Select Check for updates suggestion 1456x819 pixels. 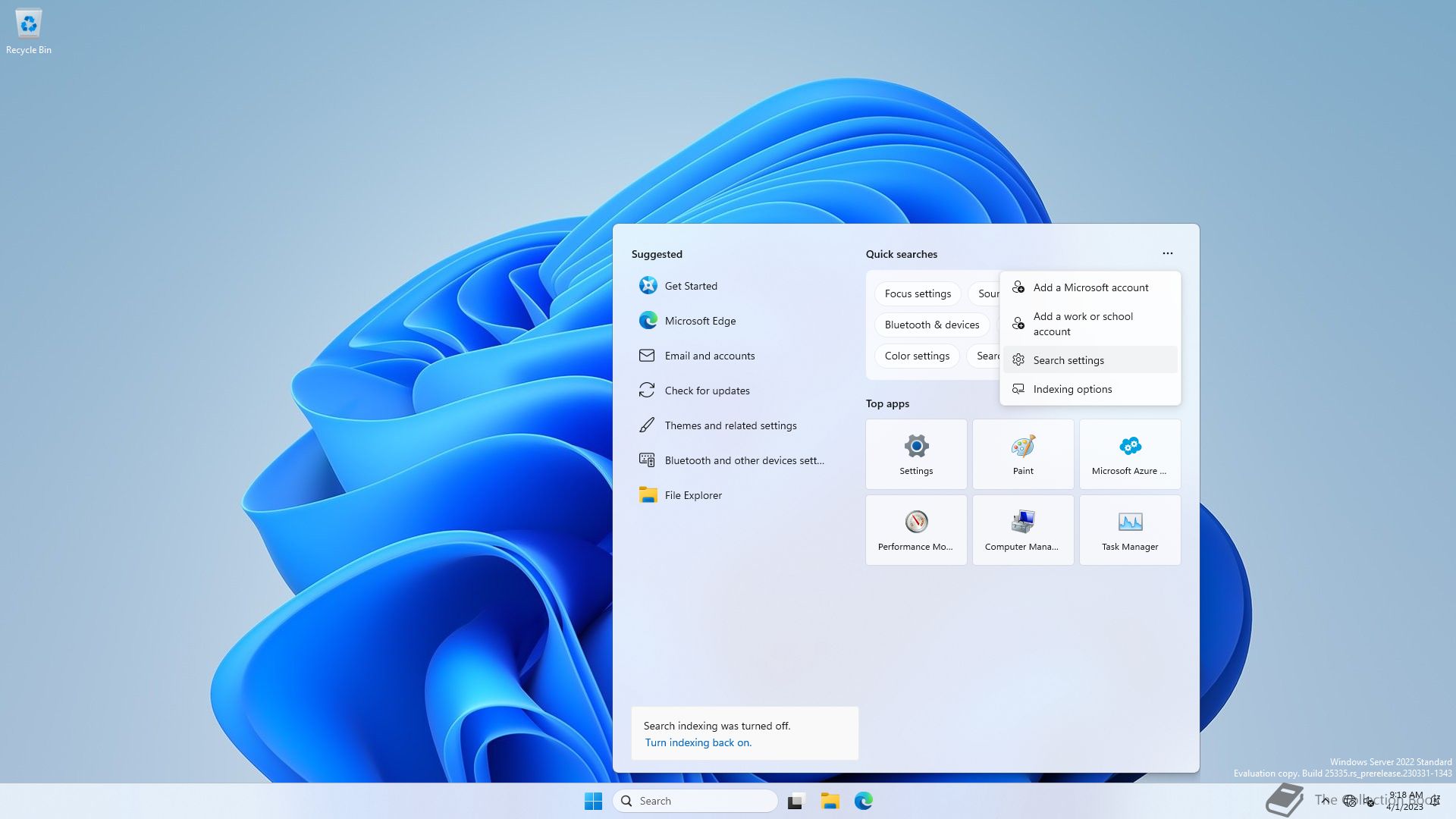(x=732, y=391)
